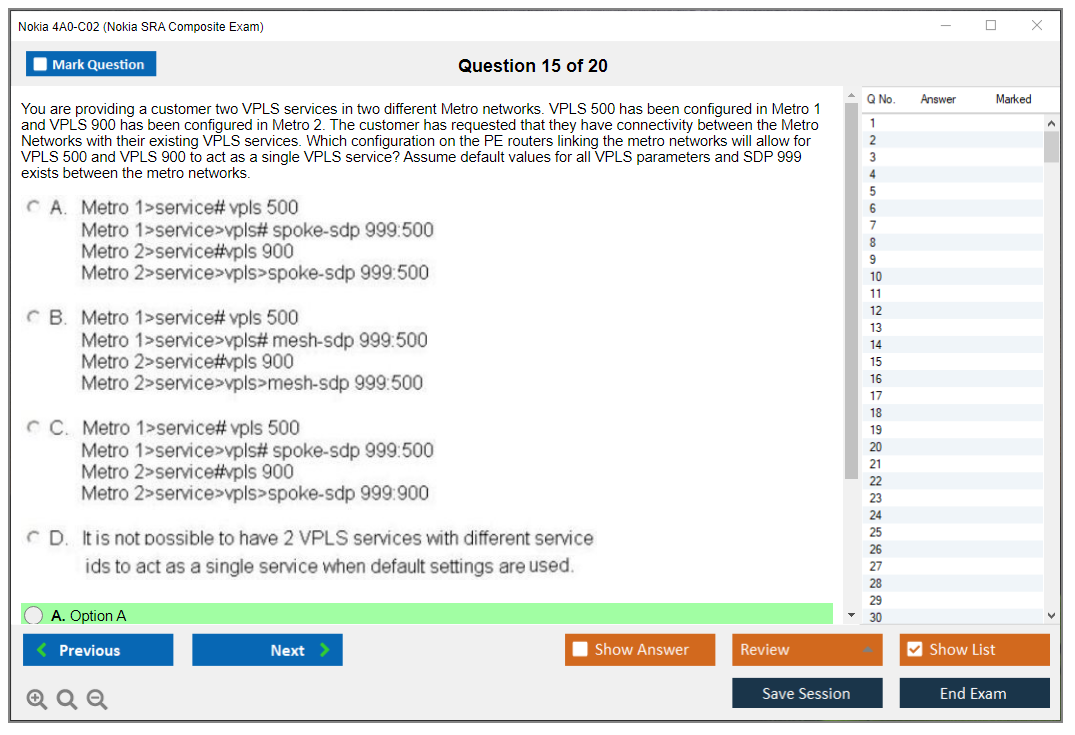
Task: Click the zoom in magnifier icon
Action: tap(37, 700)
